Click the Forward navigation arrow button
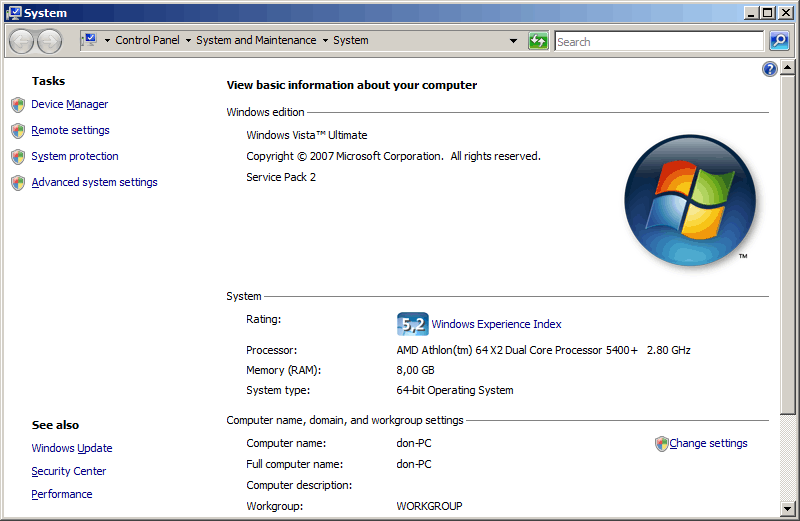Viewport: 800px width, 521px height. [49, 41]
